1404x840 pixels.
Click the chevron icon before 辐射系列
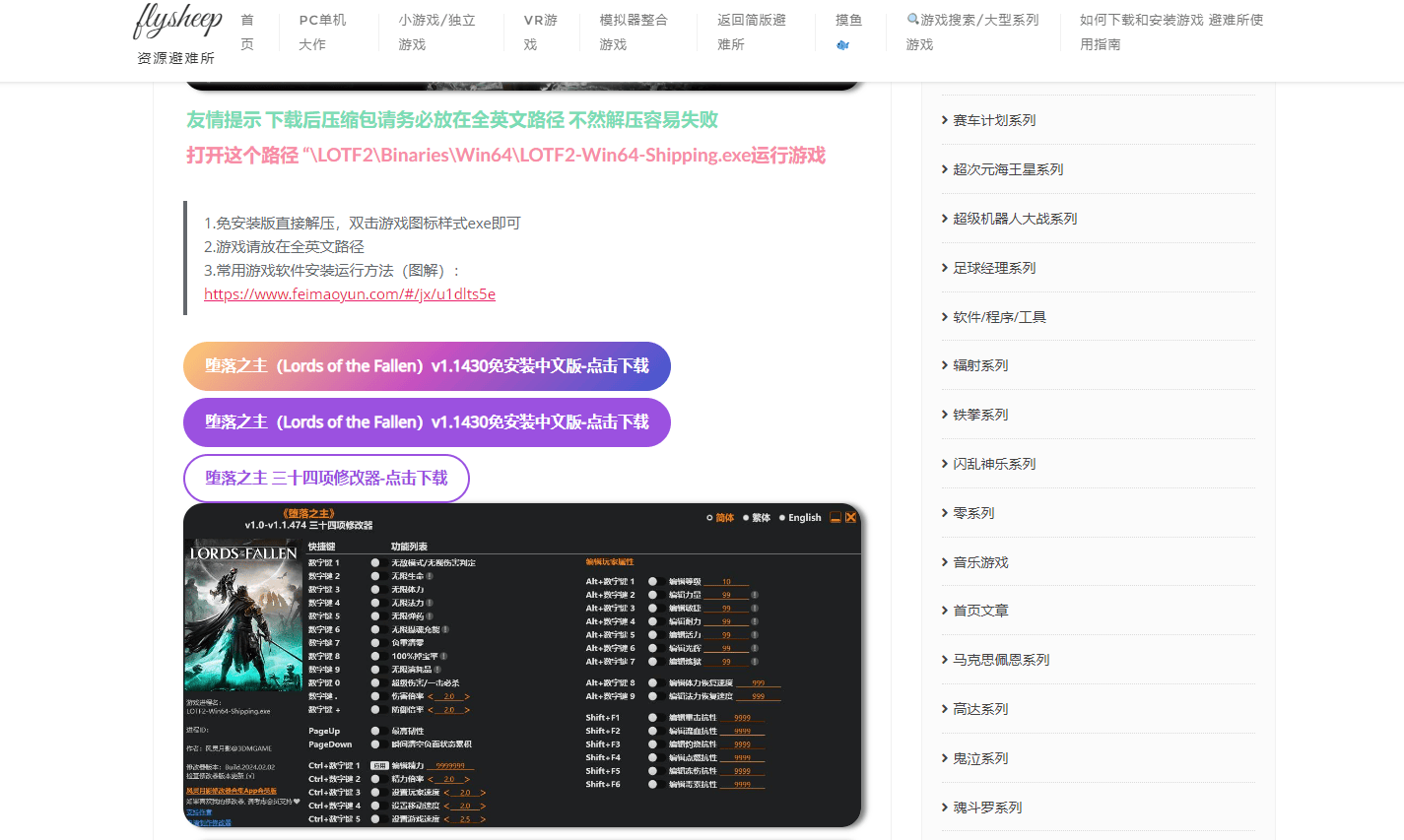click(x=943, y=365)
